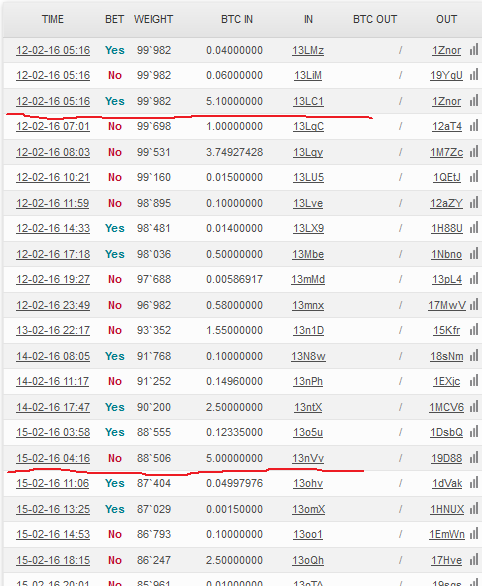Click bar chart icon beside 17MwV
The height and width of the screenshot is (586, 482).
coord(474,305)
